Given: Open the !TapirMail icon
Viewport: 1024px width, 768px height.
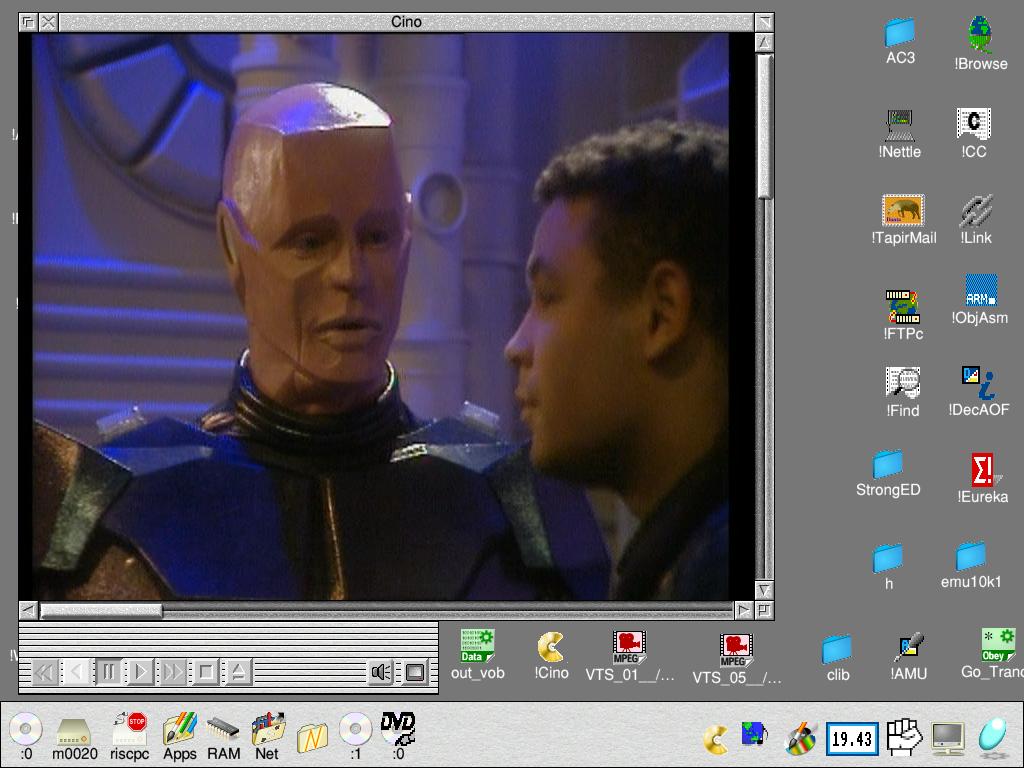Looking at the screenshot, I should [x=904, y=219].
